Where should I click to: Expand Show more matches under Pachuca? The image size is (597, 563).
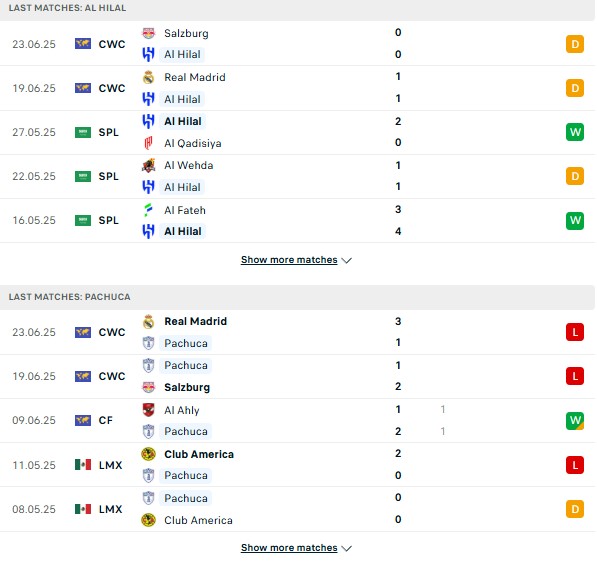(289, 547)
